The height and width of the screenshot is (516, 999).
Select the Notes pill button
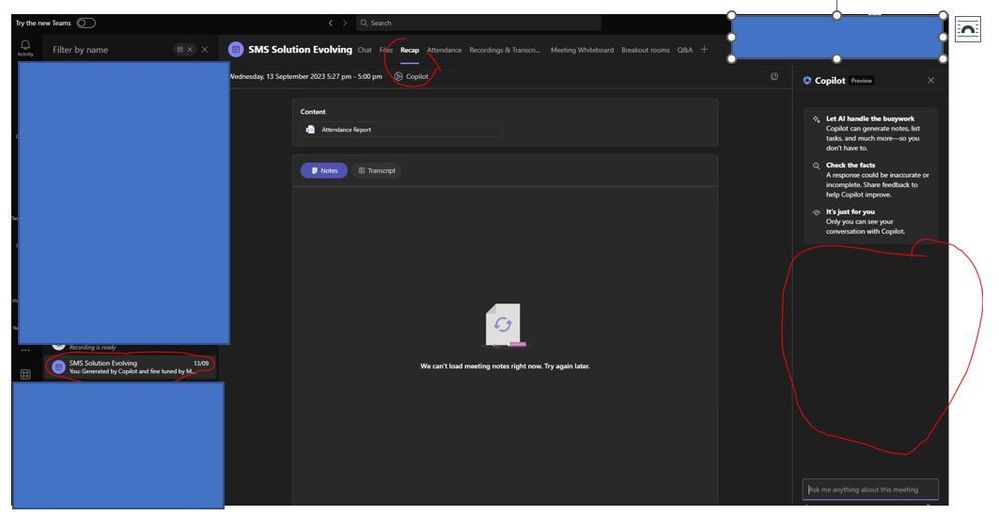pyautogui.click(x=324, y=170)
